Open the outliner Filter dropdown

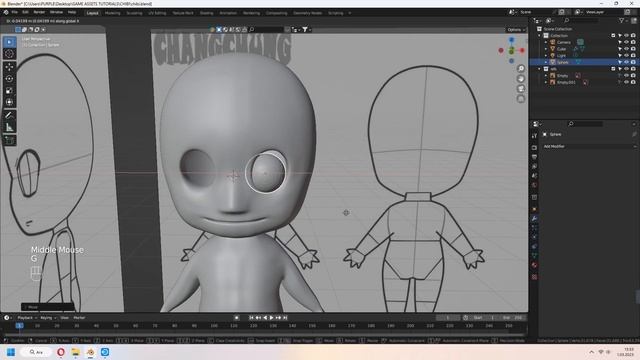pos(623,20)
